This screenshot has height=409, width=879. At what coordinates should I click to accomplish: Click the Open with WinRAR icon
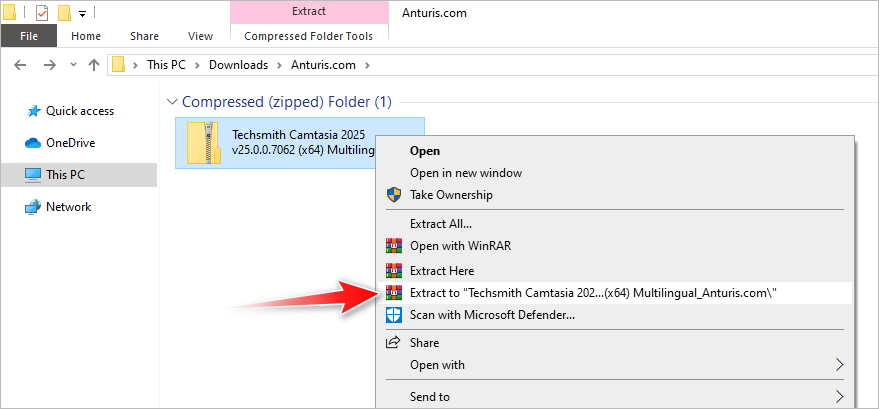[x=393, y=246]
